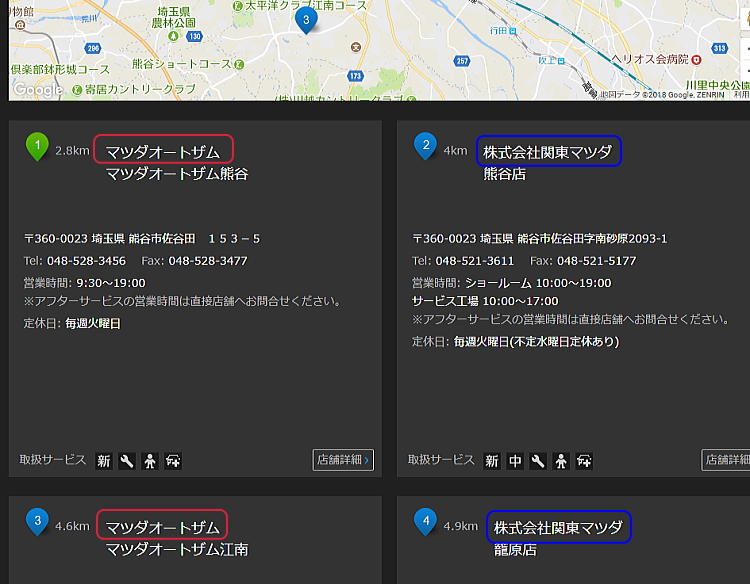Click 毎週火曜日(不定水曜日定休あり) text
This screenshot has width=750, height=584.
[x=536, y=342]
